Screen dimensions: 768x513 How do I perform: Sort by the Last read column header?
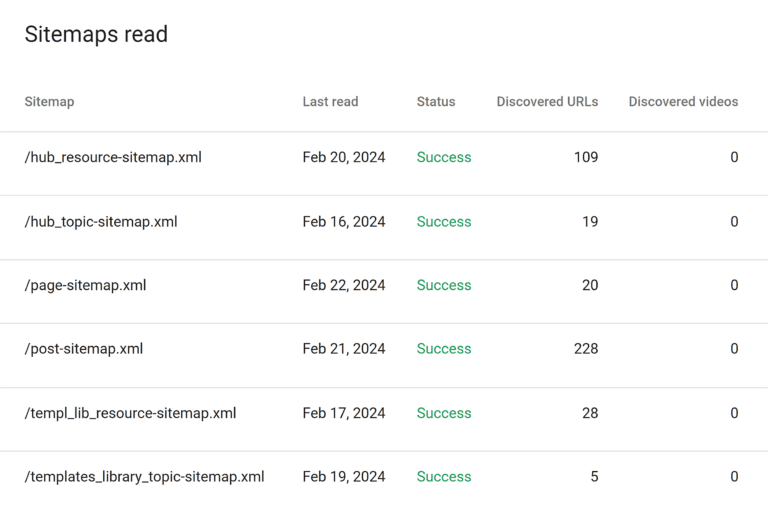(330, 101)
